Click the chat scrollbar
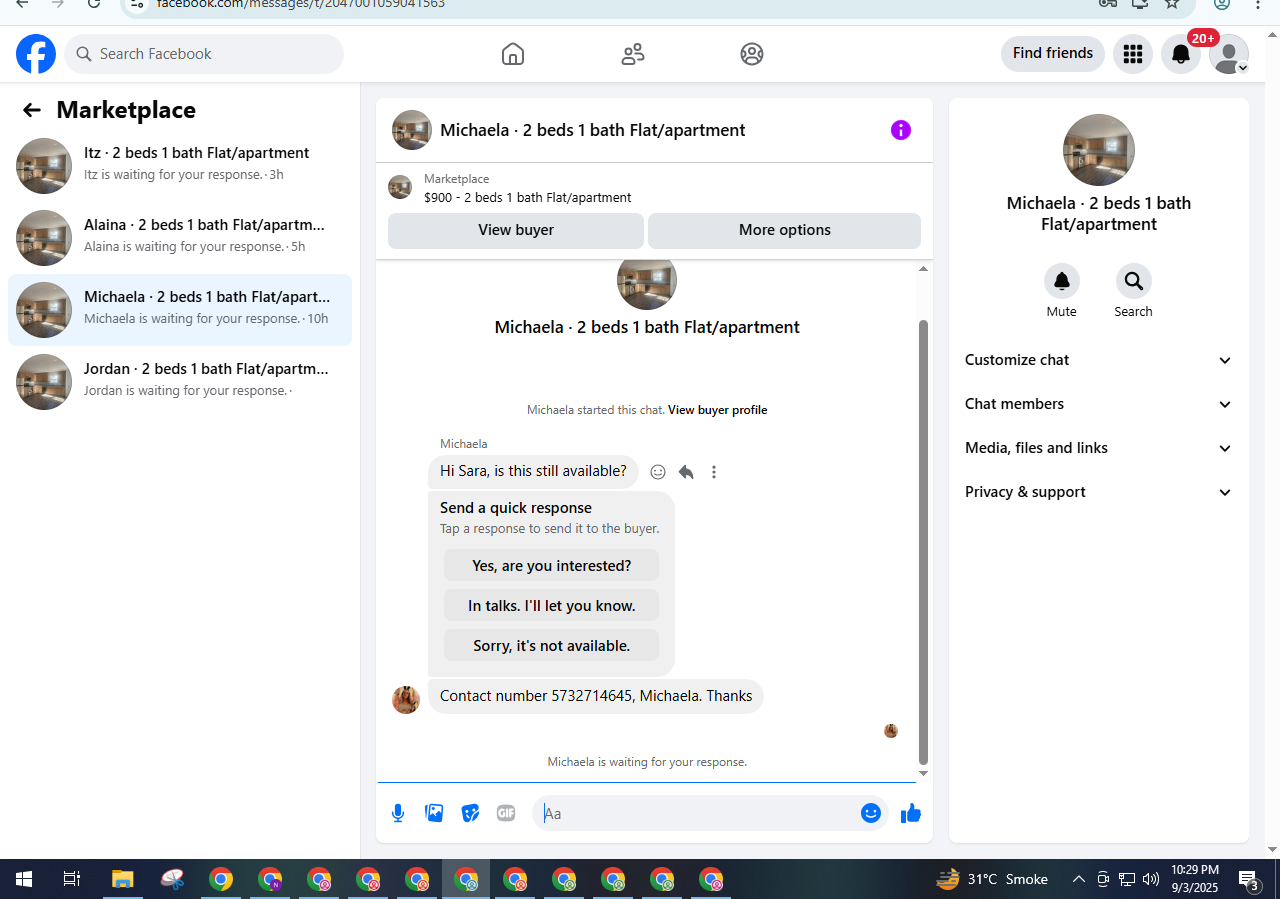 tap(923, 541)
